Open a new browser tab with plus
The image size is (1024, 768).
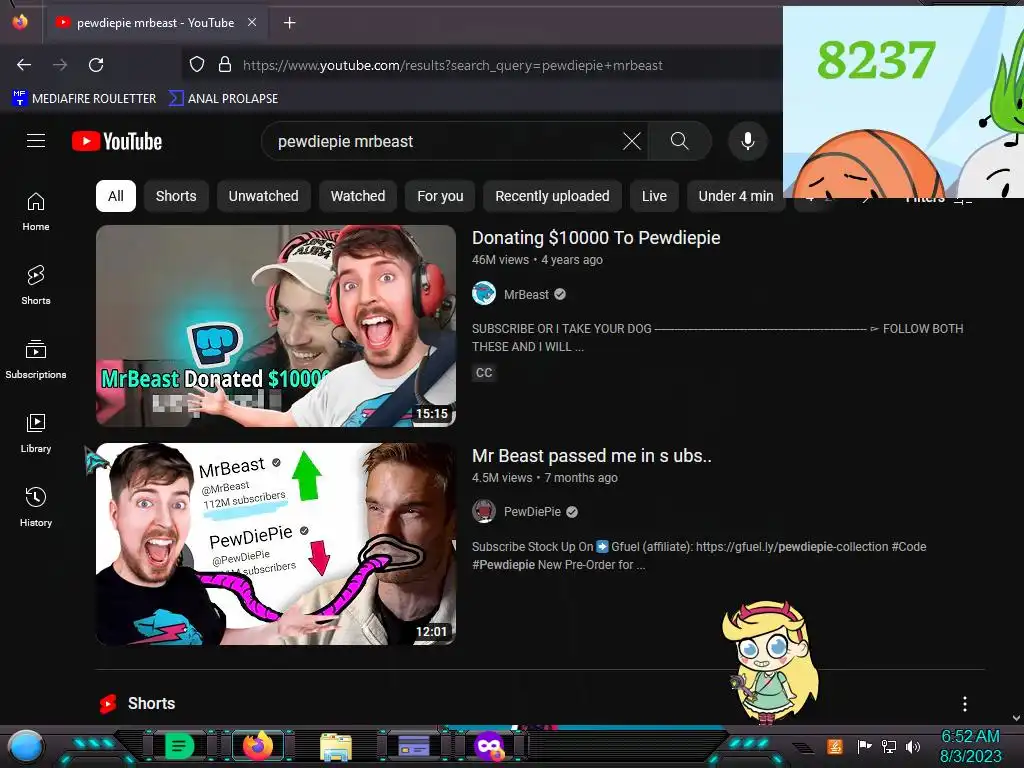click(289, 23)
